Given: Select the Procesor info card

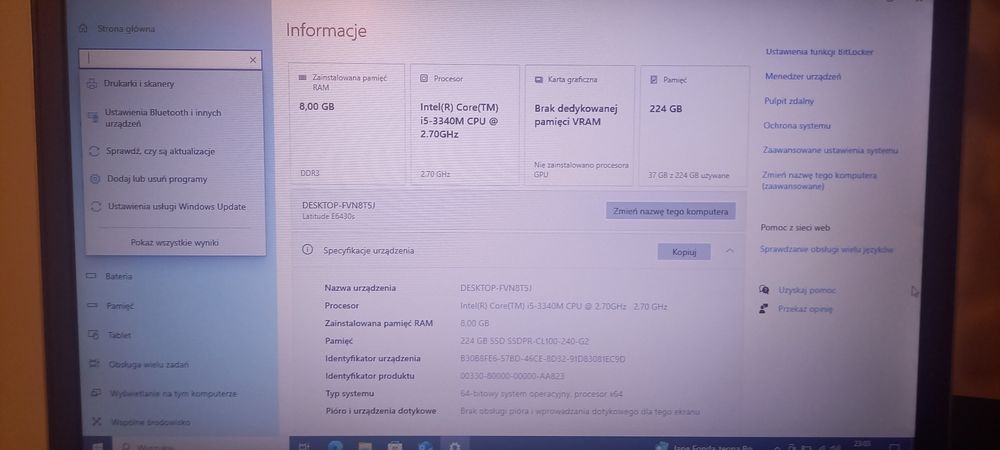Looking at the screenshot, I should point(465,125).
